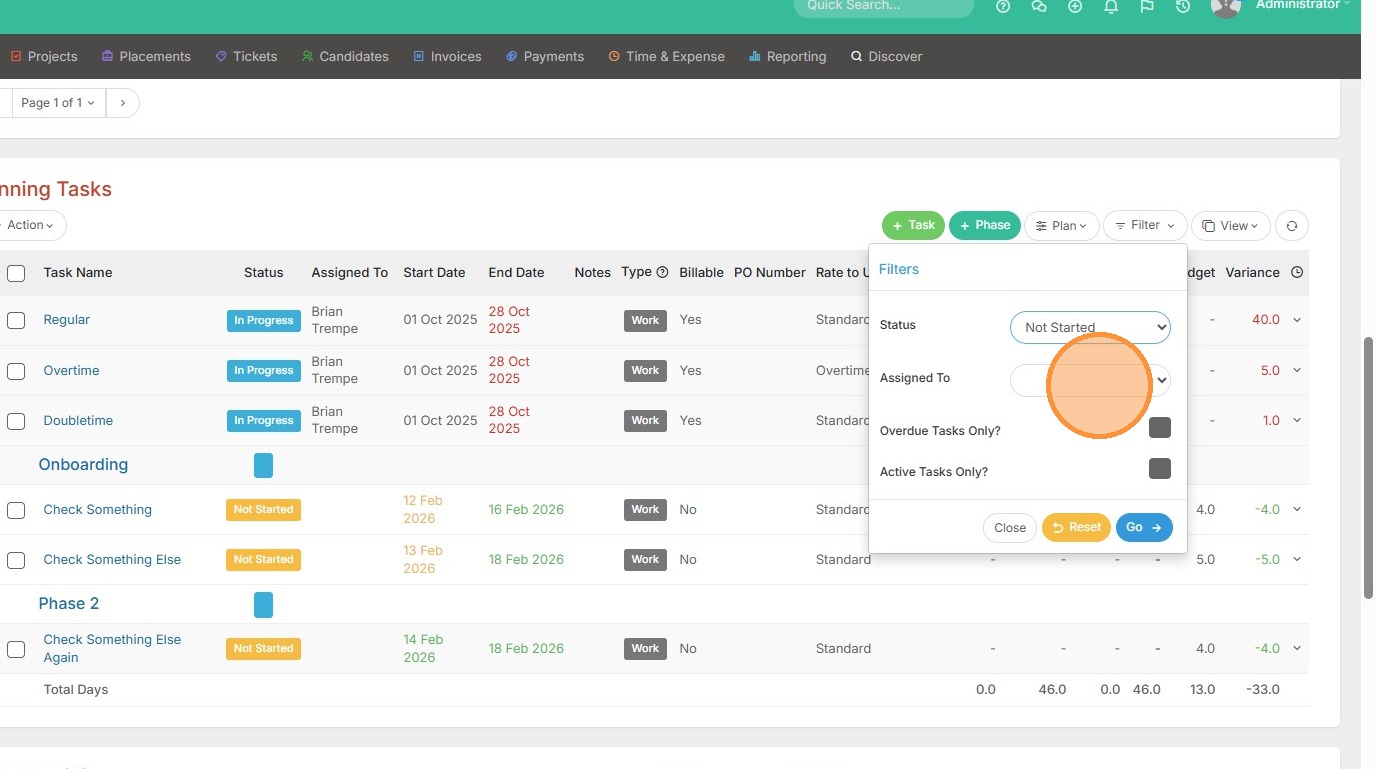Select the Check Something Else row checkbox

16,560
